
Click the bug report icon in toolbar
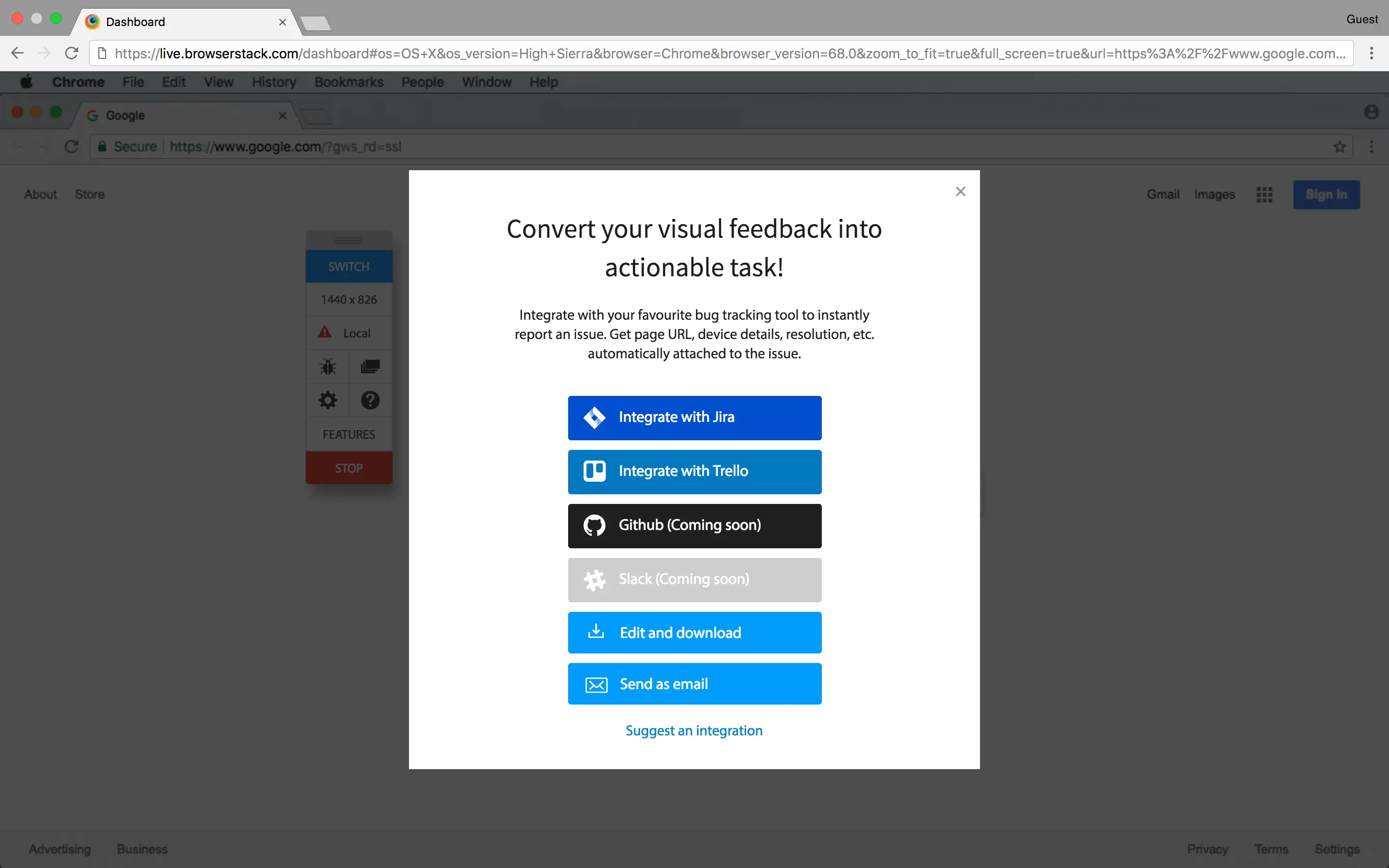[328, 366]
